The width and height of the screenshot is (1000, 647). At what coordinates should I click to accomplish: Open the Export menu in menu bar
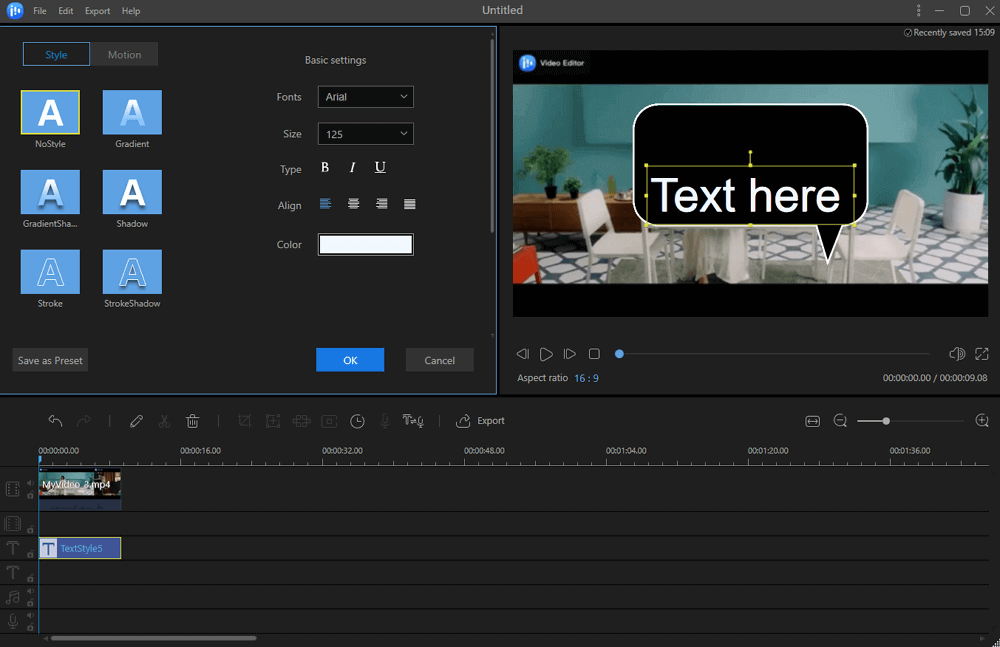97,11
